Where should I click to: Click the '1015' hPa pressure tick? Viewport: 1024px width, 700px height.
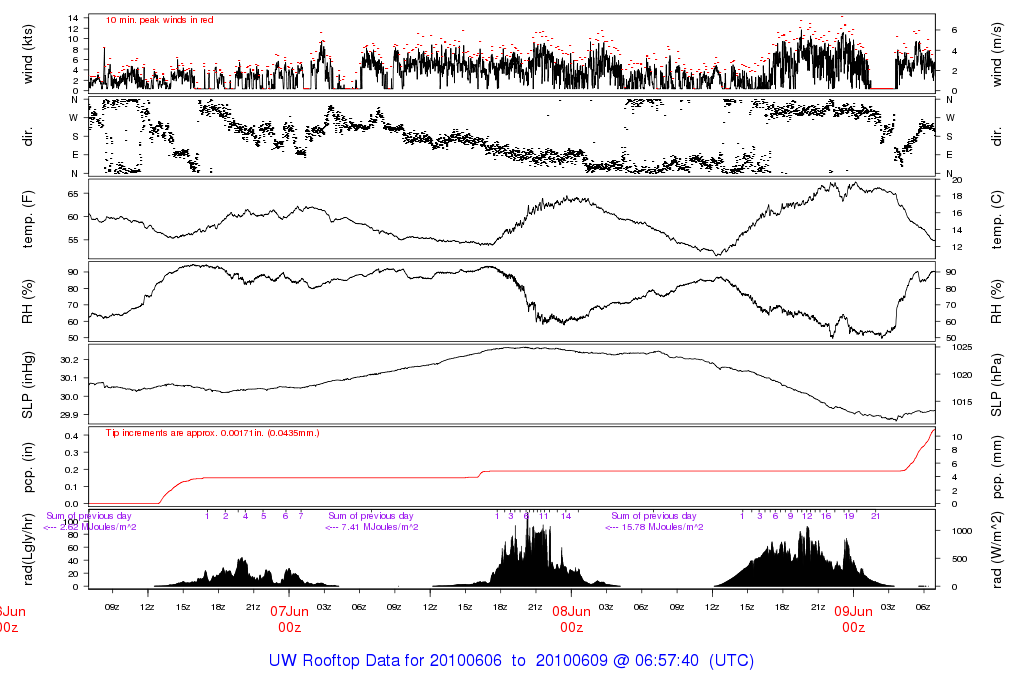[962, 402]
